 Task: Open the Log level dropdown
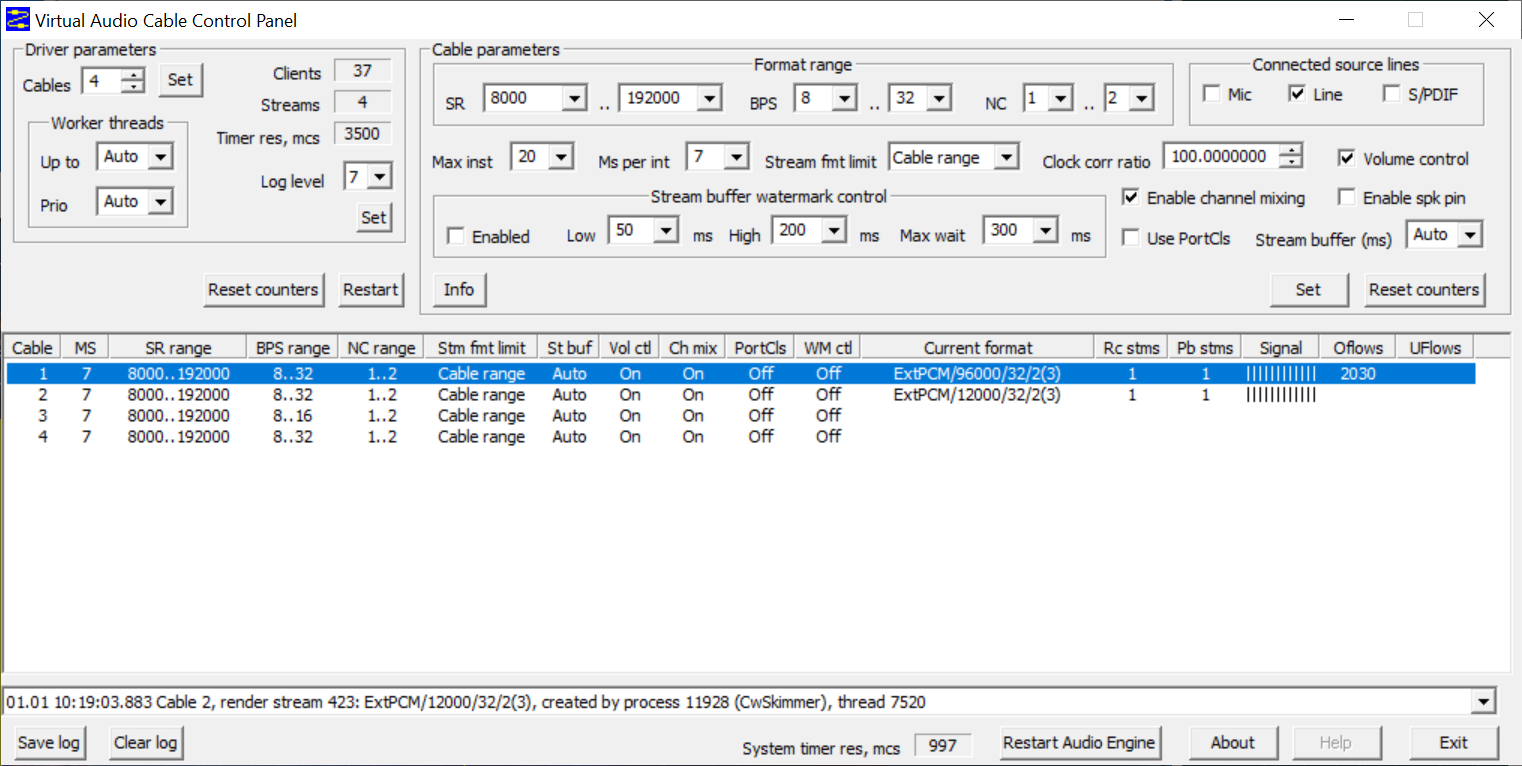pyautogui.click(x=379, y=178)
